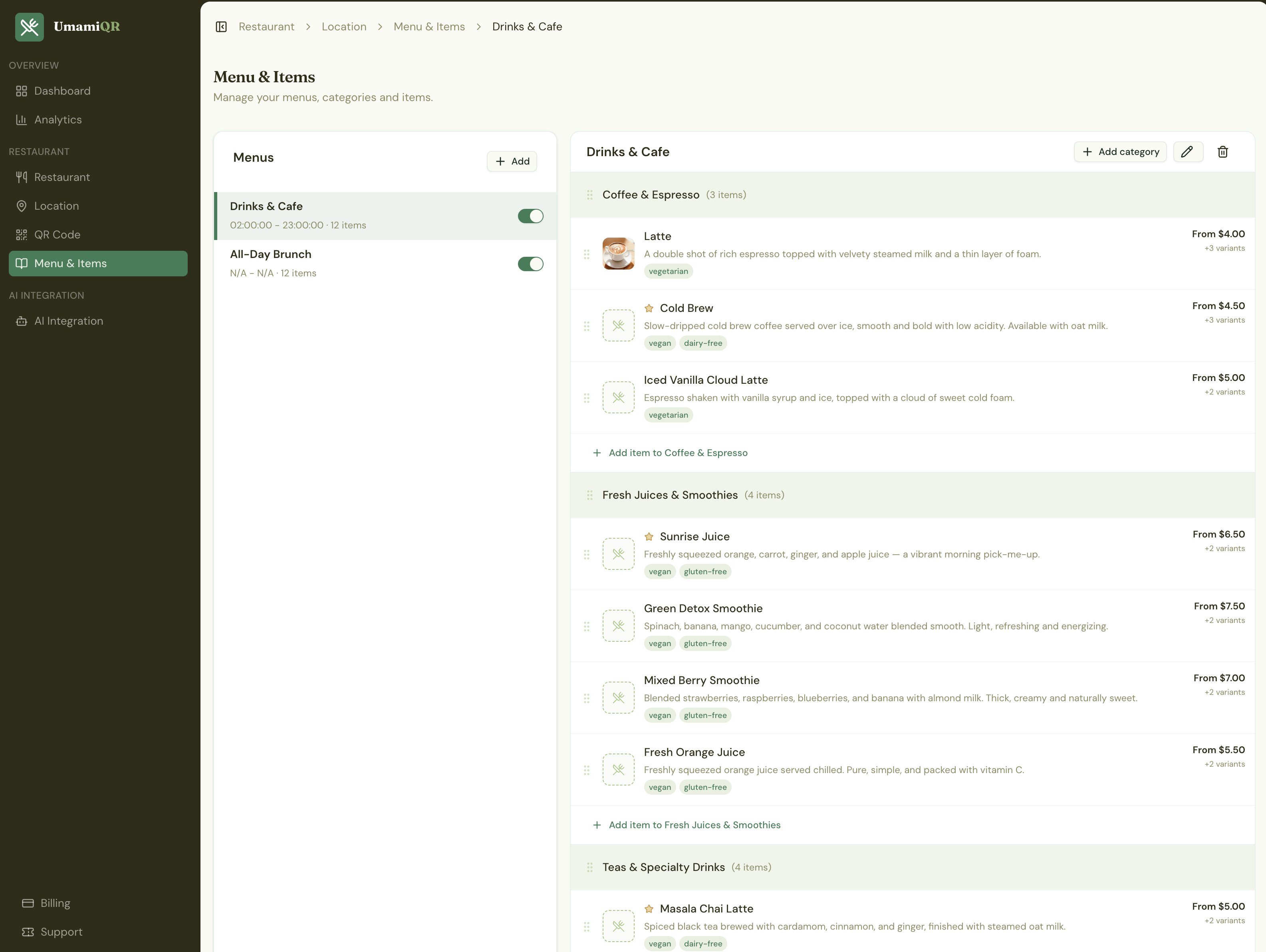Select the Drinks & Cafe menu row
This screenshot has width=1266, height=952.
385,216
